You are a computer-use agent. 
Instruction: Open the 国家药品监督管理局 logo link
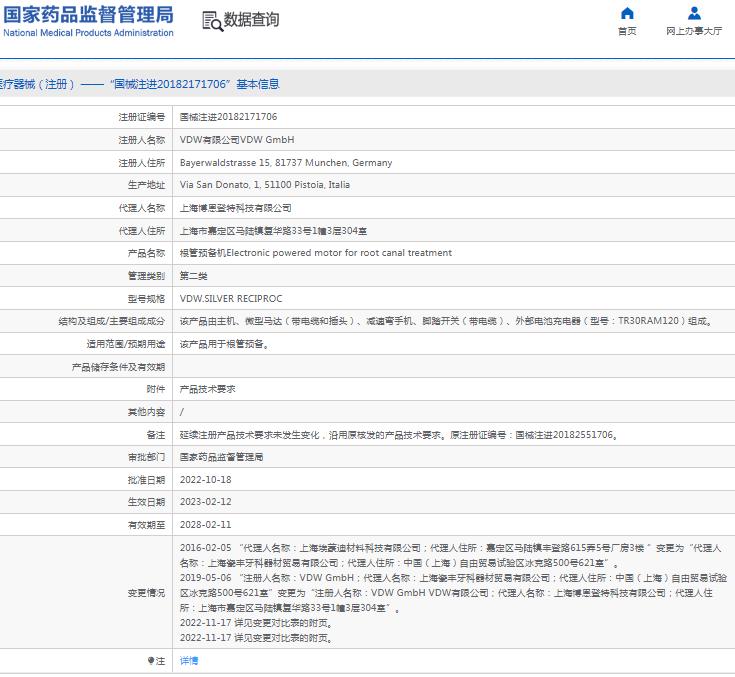click(x=88, y=21)
